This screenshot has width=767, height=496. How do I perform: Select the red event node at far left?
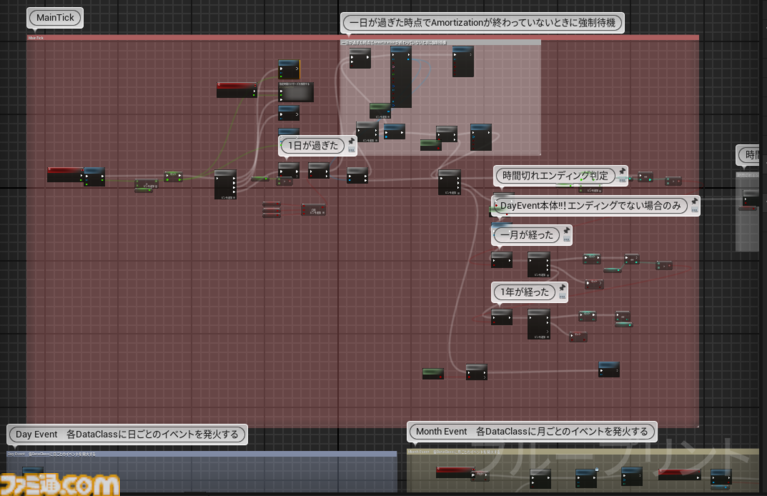coord(65,174)
